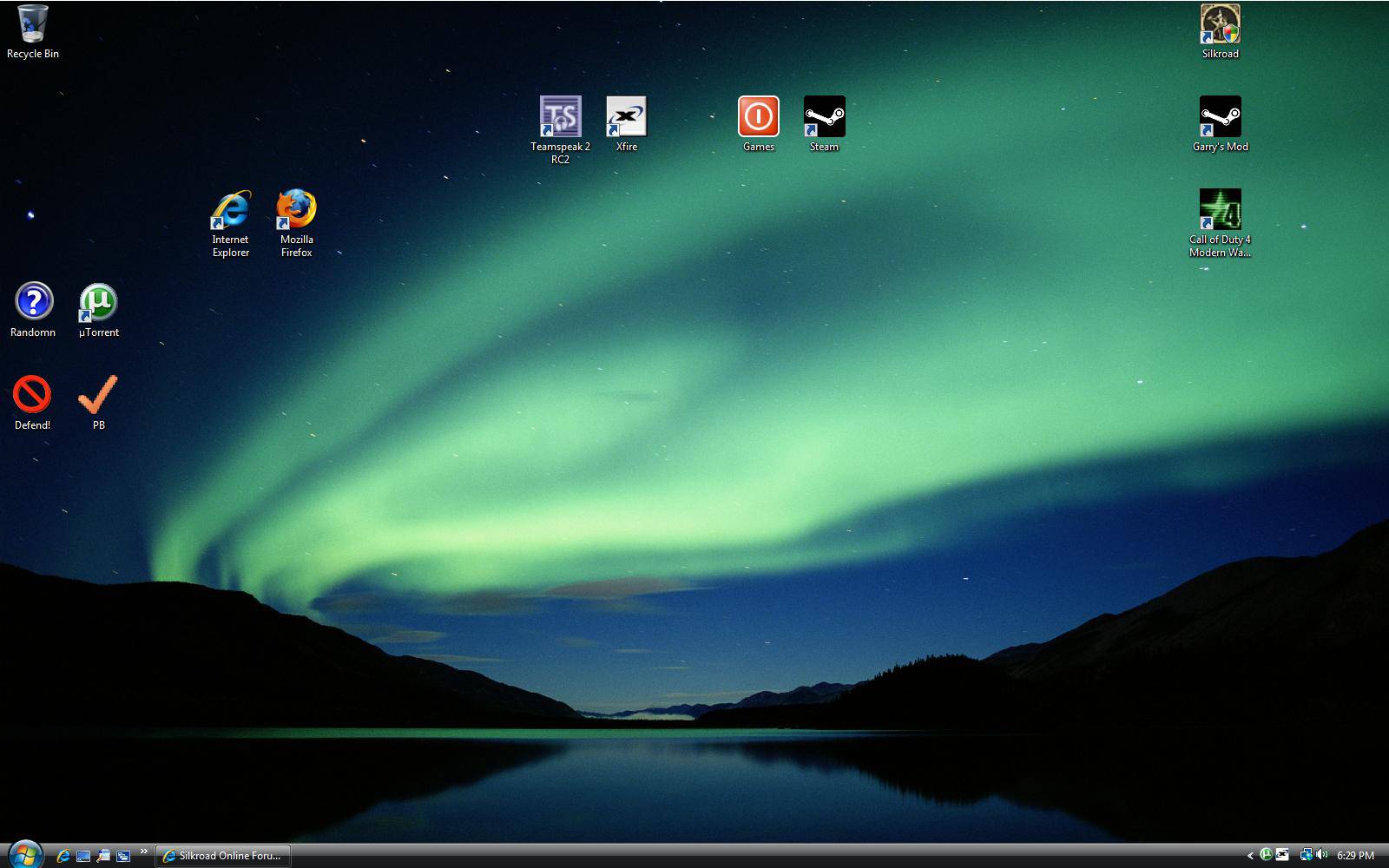
Task: Expand the Quick Launch overflow chevron
Action: click(143, 851)
